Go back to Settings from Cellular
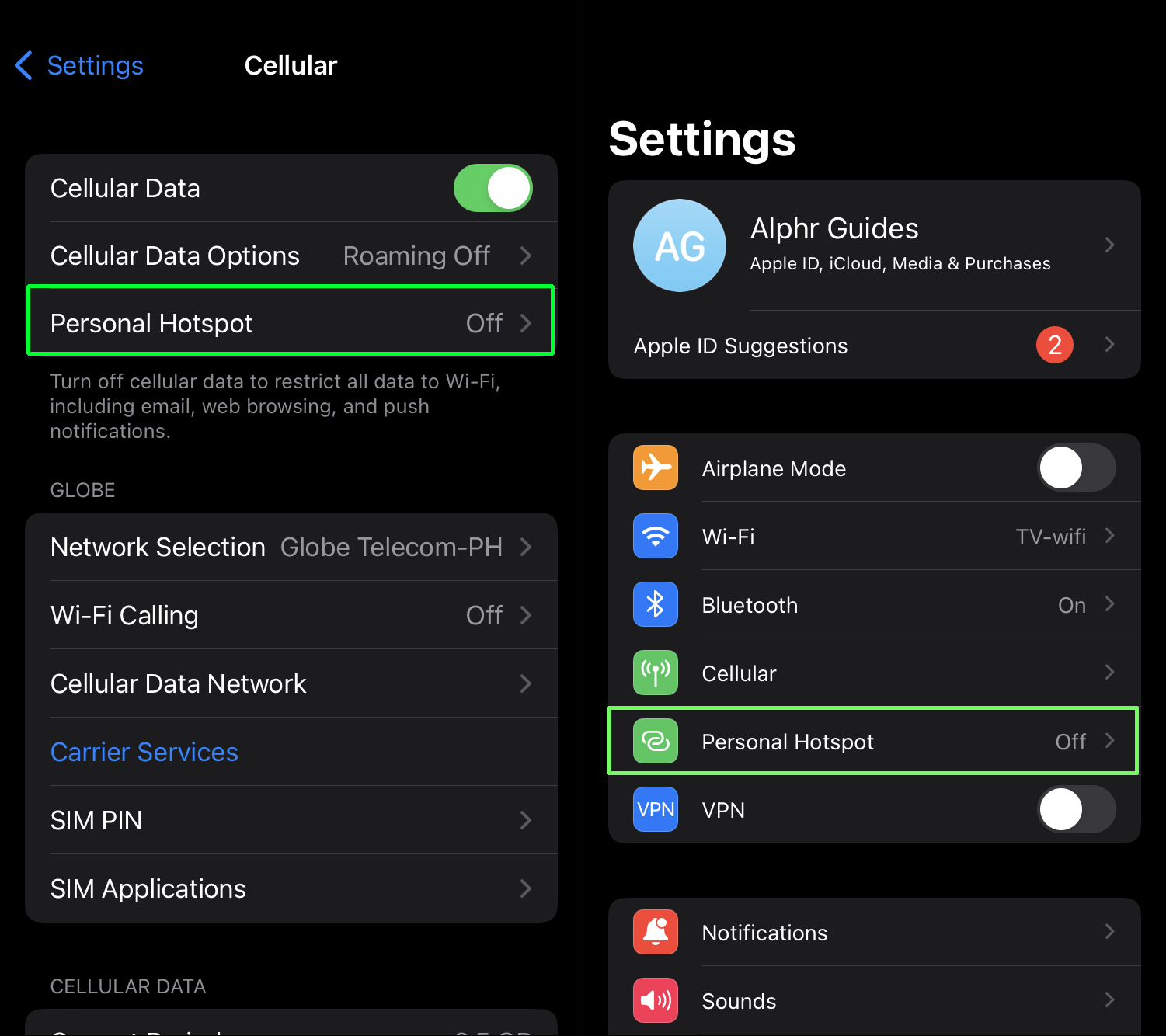Image resolution: width=1166 pixels, height=1036 pixels. [x=78, y=65]
